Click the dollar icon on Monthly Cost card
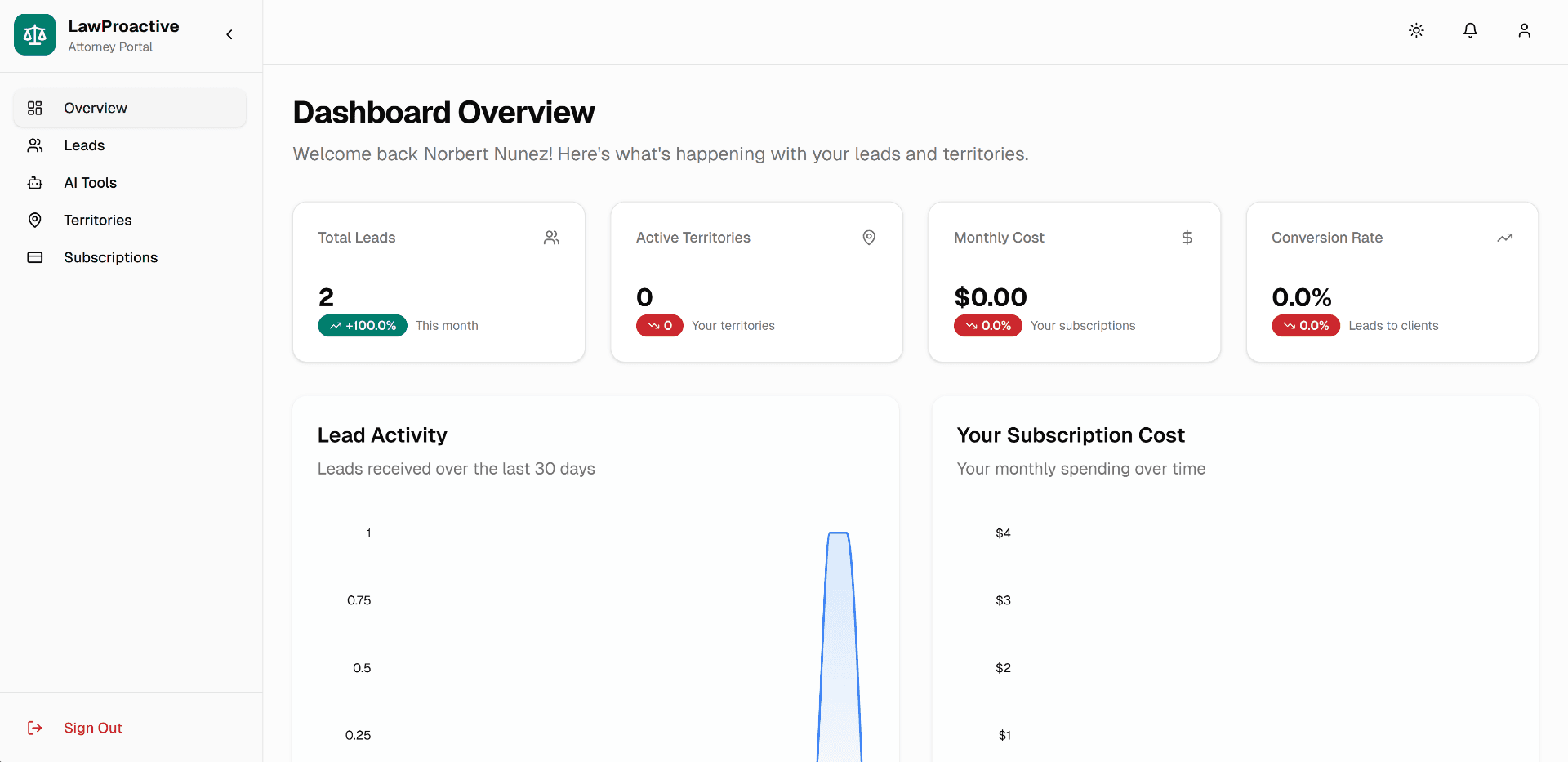1568x762 pixels. pos(1187,238)
